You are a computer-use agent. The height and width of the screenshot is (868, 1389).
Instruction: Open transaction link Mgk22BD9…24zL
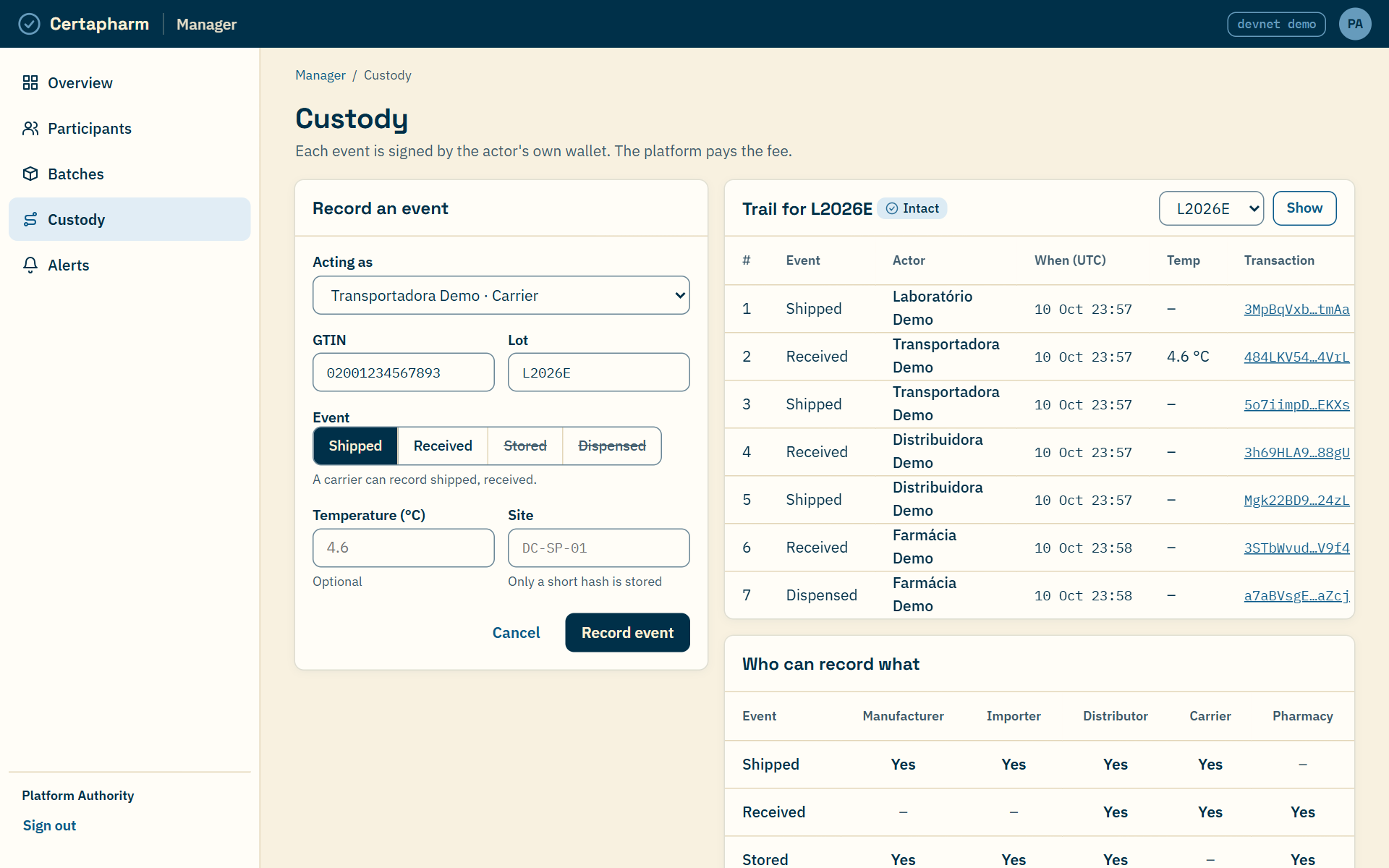[1296, 500]
